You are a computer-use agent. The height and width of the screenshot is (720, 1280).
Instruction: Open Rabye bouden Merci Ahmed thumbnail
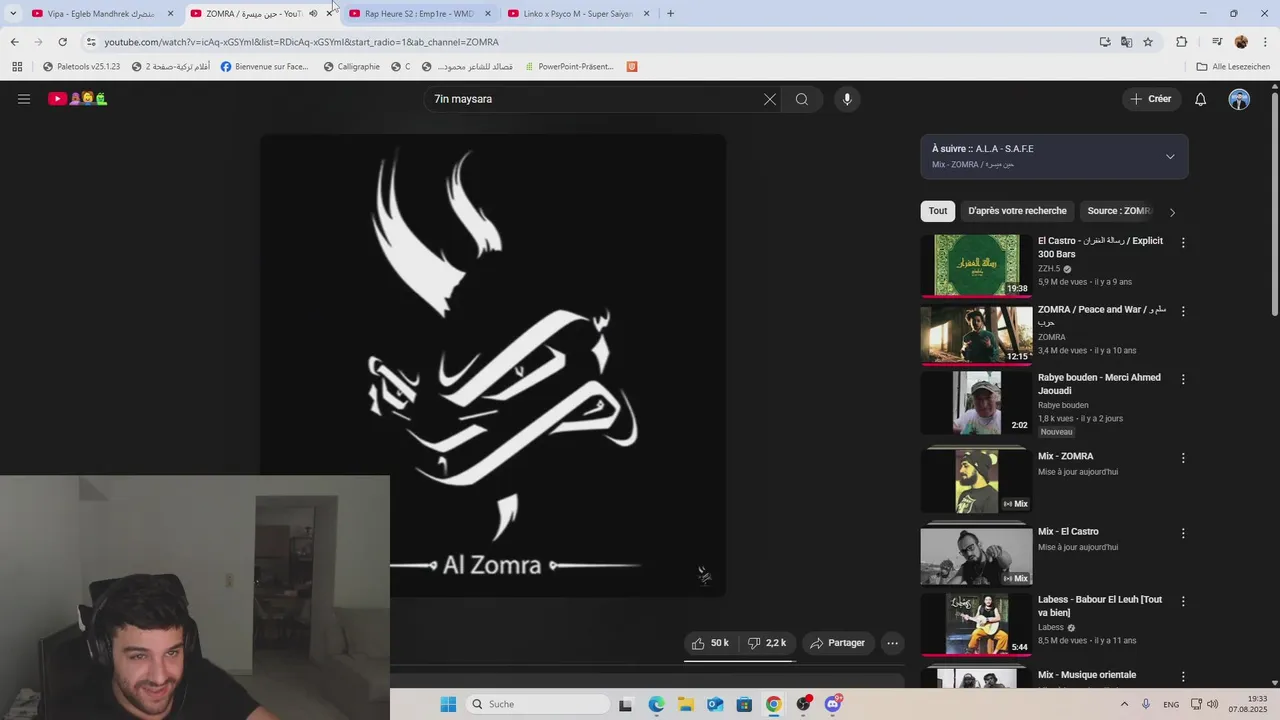tap(976, 402)
